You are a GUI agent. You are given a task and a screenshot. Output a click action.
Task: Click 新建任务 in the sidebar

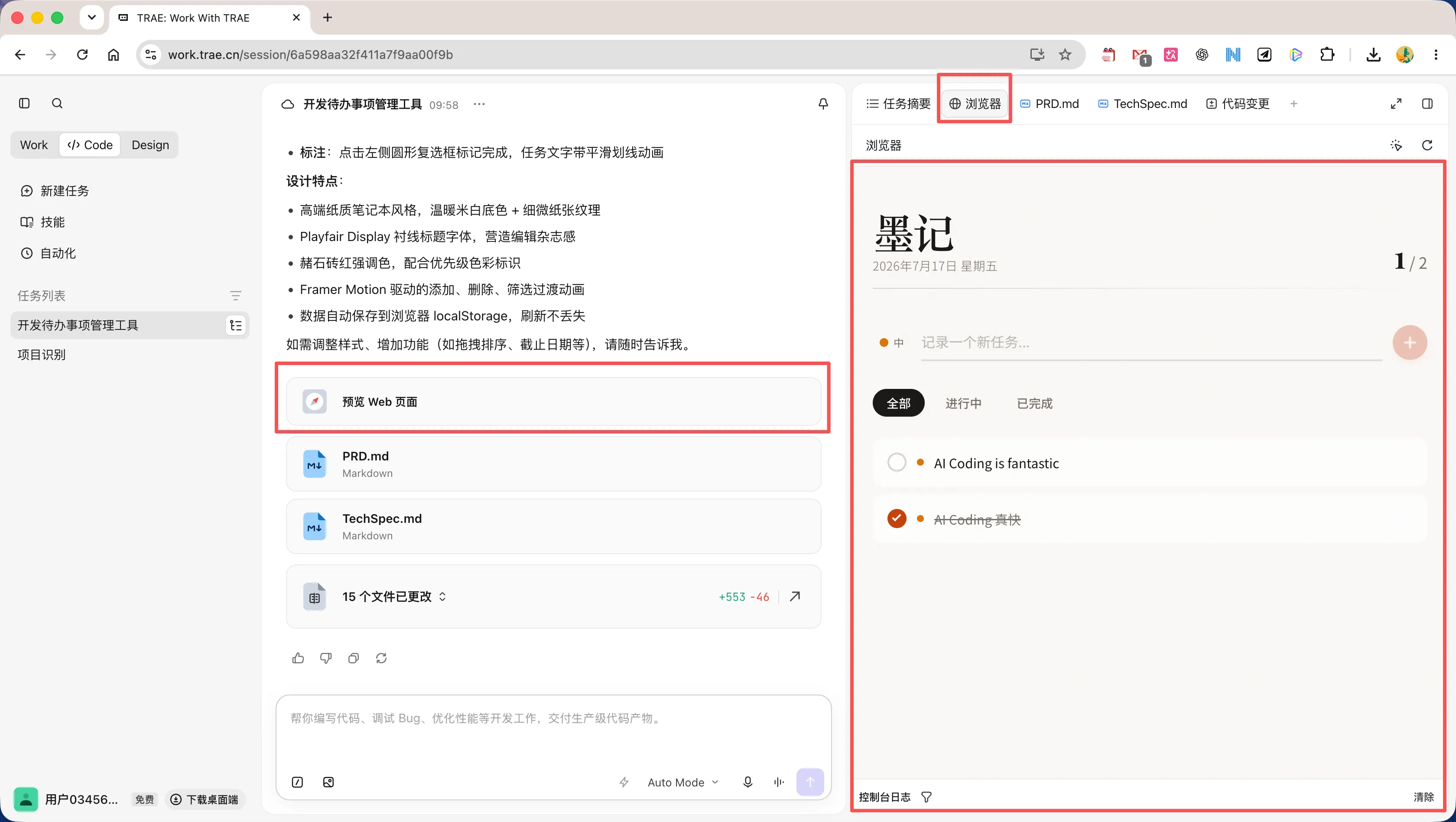pos(55,191)
